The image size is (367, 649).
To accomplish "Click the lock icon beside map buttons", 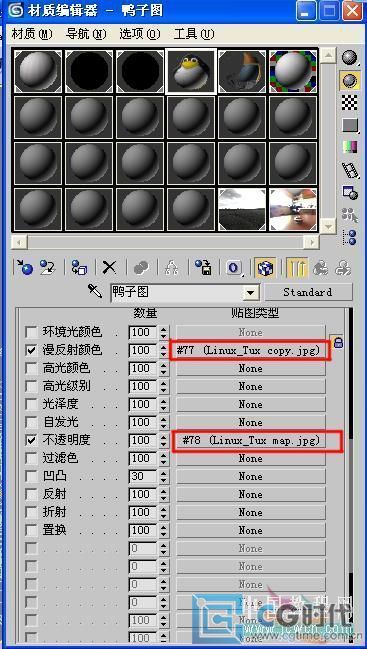I will click(338, 343).
